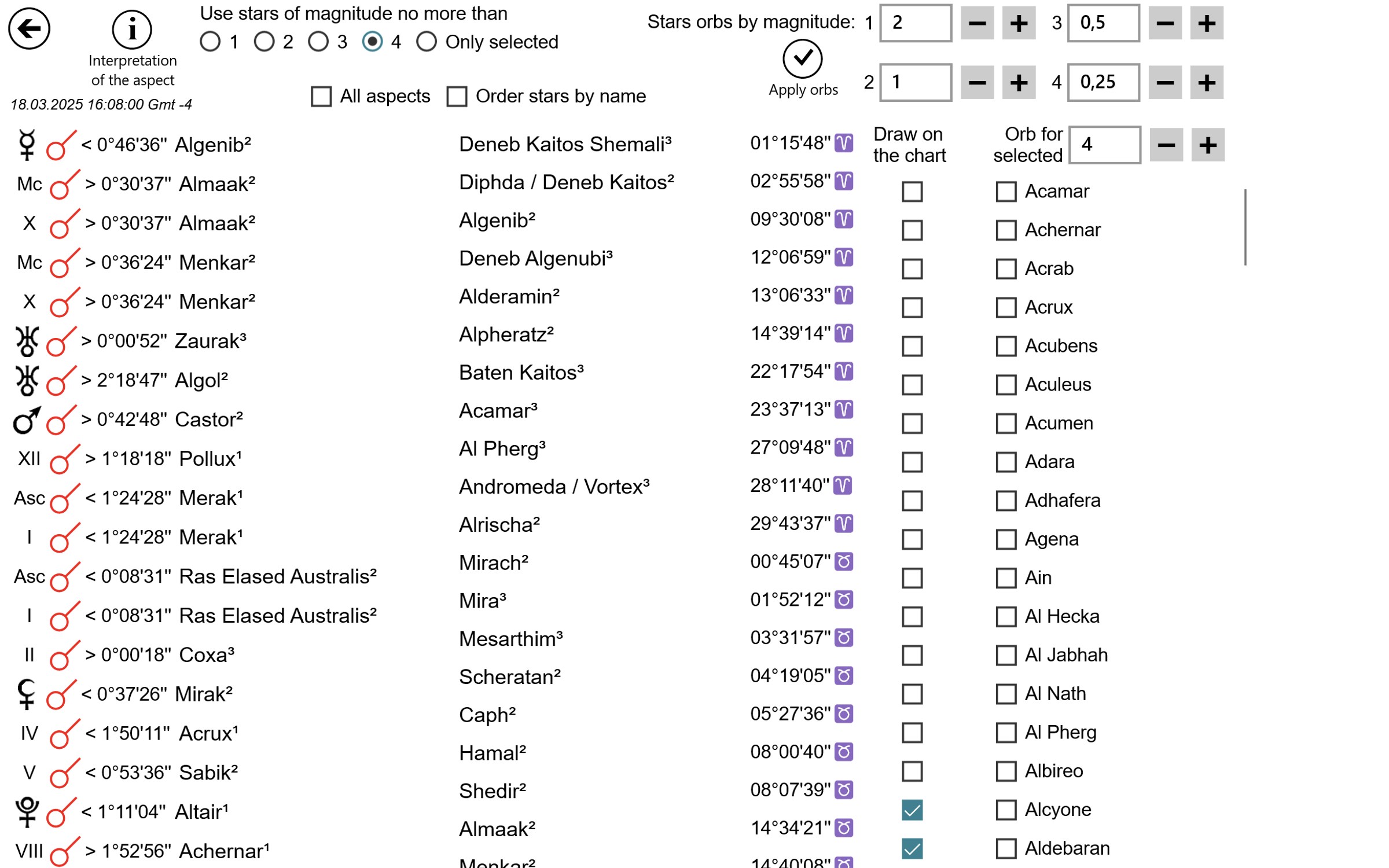Toggle Order stars by name
The image size is (1389, 868).
457,97
